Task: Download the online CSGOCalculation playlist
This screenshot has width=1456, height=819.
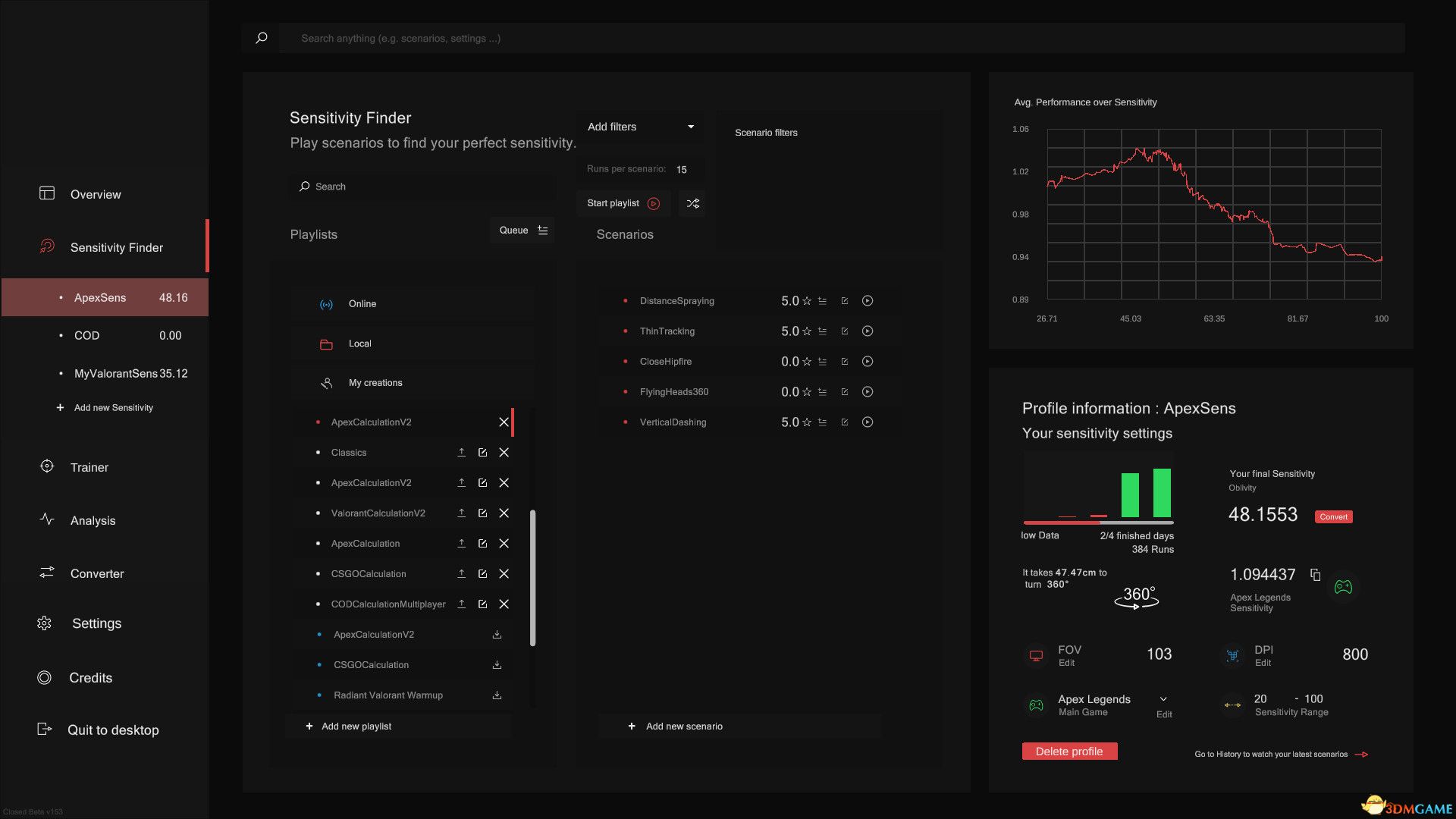Action: (x=497, y=665)
